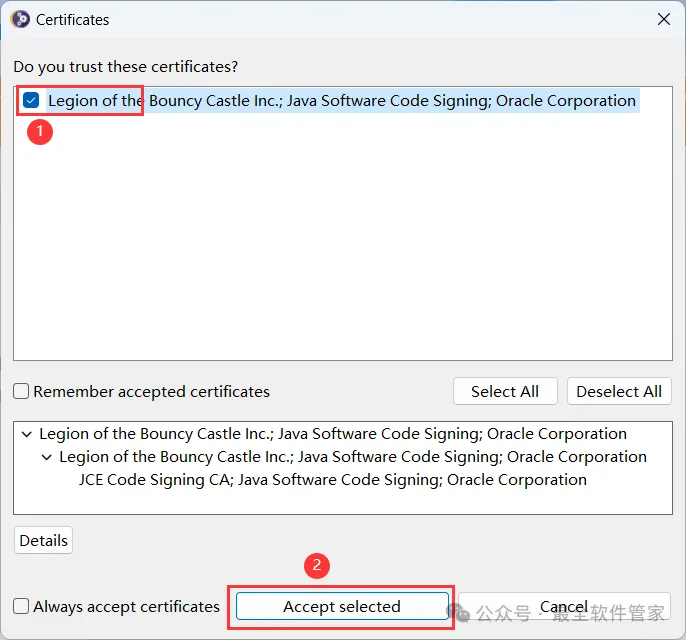Click the Eclipse icon in the title bar
The image size is (686, 640).
click(x=20, y=20)
